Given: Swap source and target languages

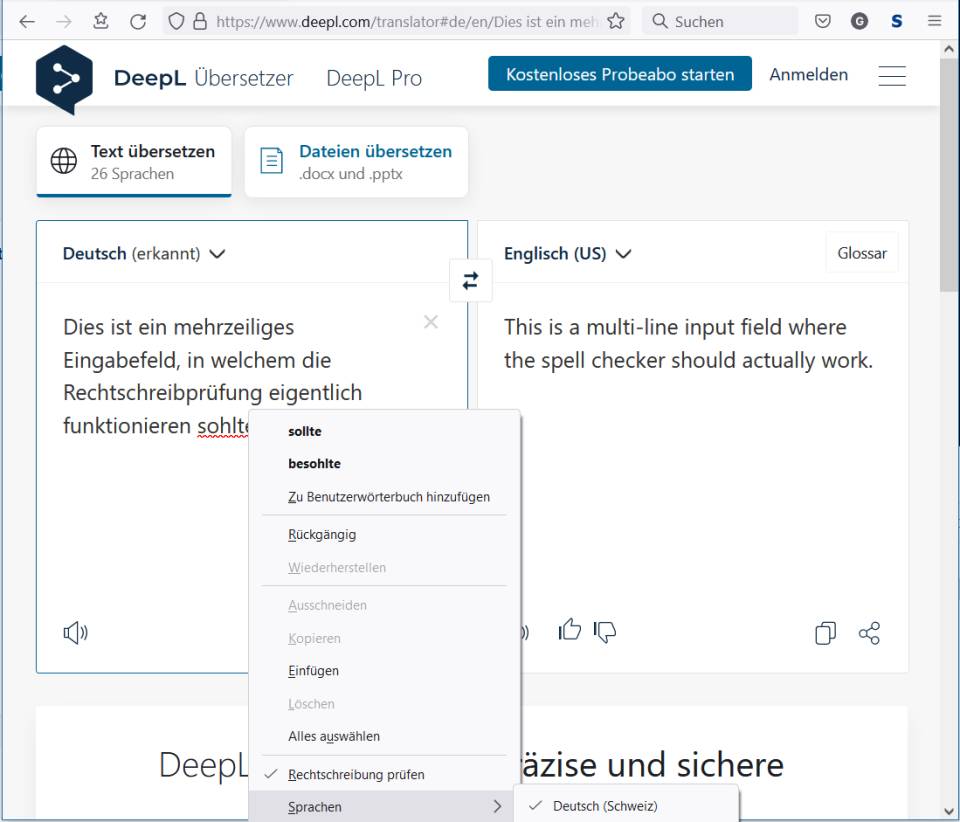Looking at the screenshot, I should (x=470, y=281).
